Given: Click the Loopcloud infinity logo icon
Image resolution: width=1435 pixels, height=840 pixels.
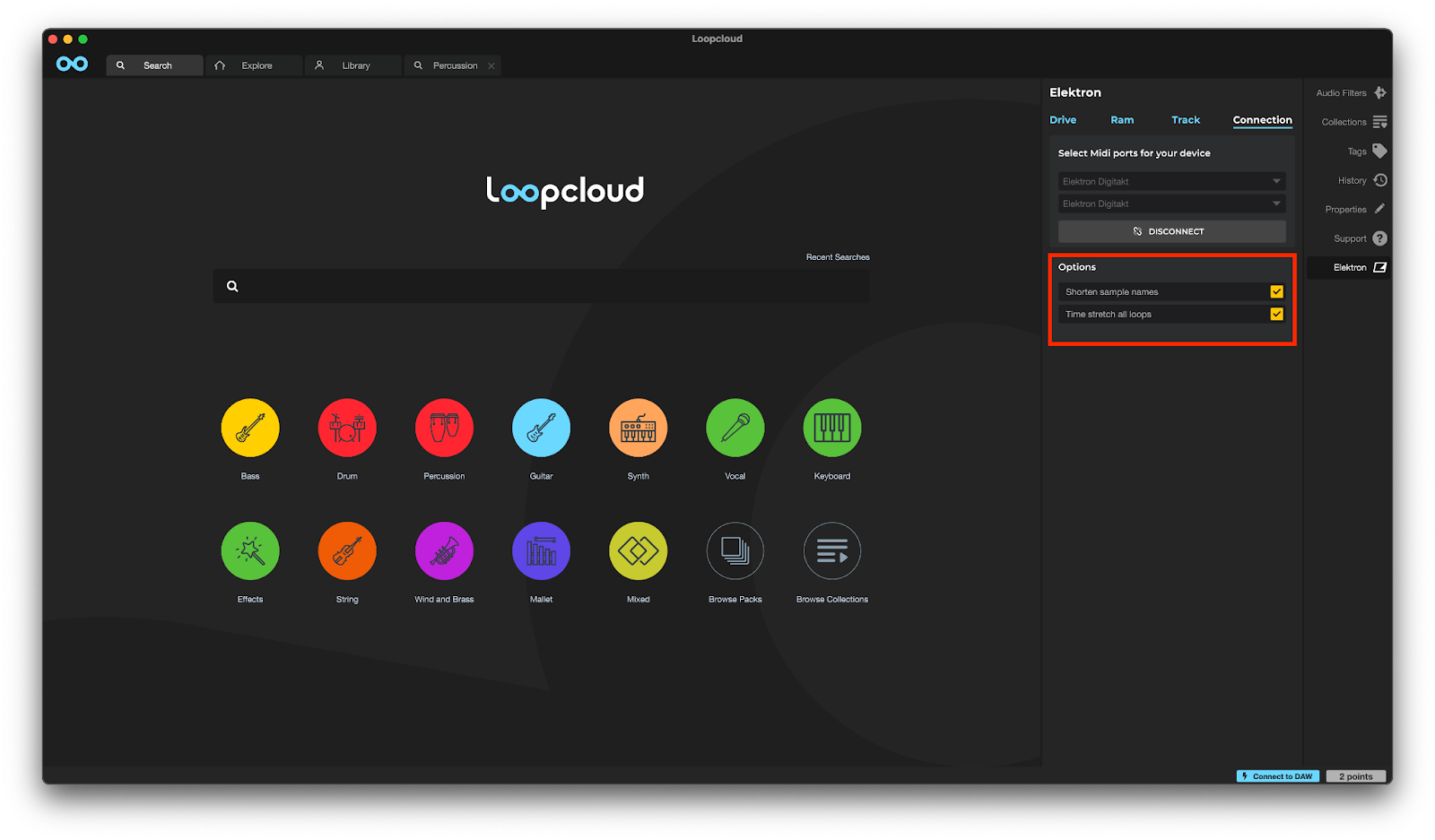Looking at the screenshot, I should pyautogui.click(x=72, y=64).
